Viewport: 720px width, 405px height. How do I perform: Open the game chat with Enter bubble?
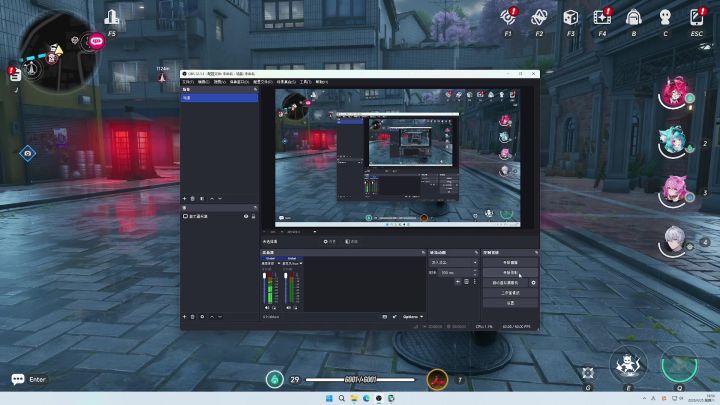pyautogui.click(x=18, y=379)
